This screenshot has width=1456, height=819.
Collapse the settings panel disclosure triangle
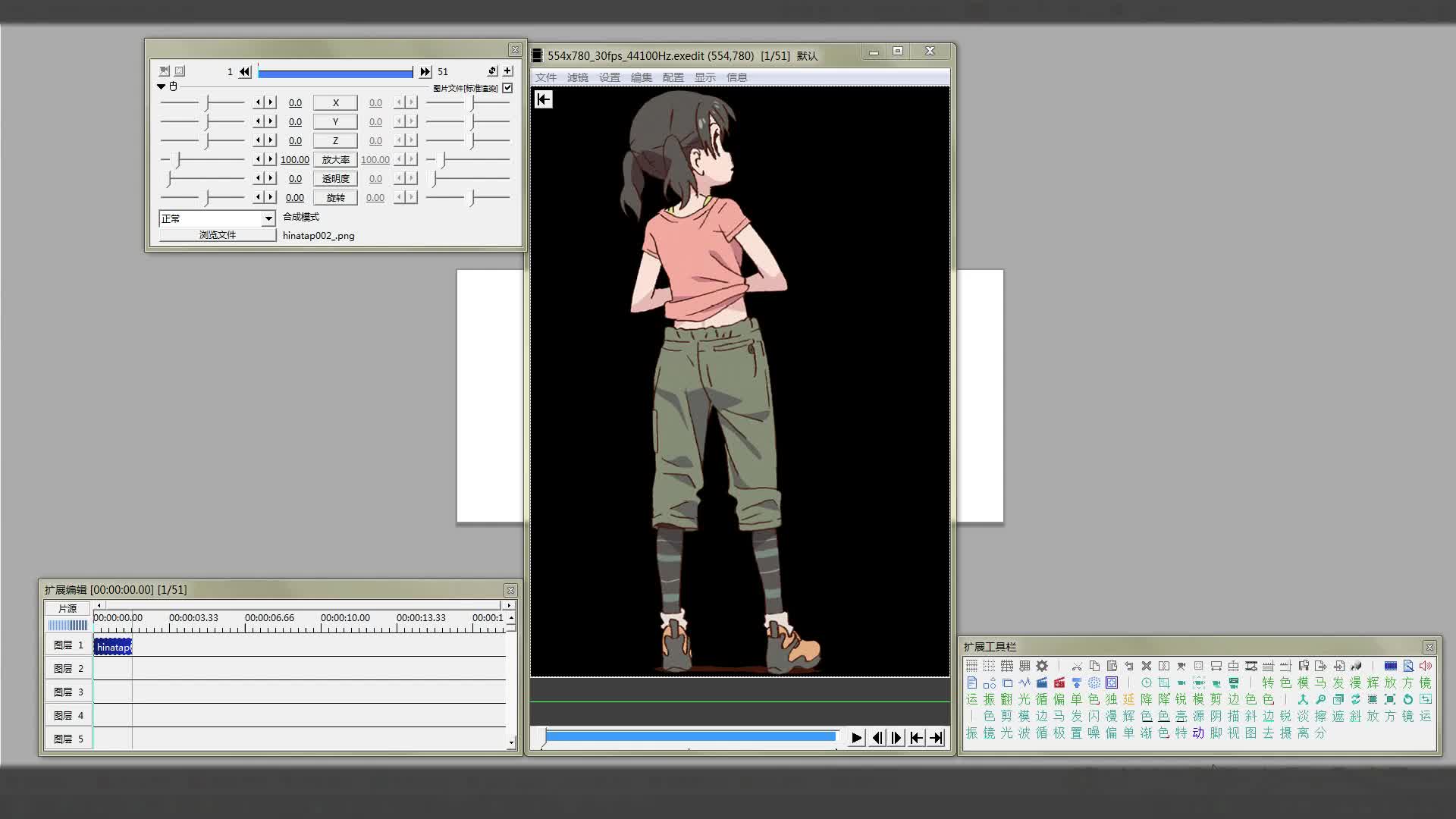161,86
